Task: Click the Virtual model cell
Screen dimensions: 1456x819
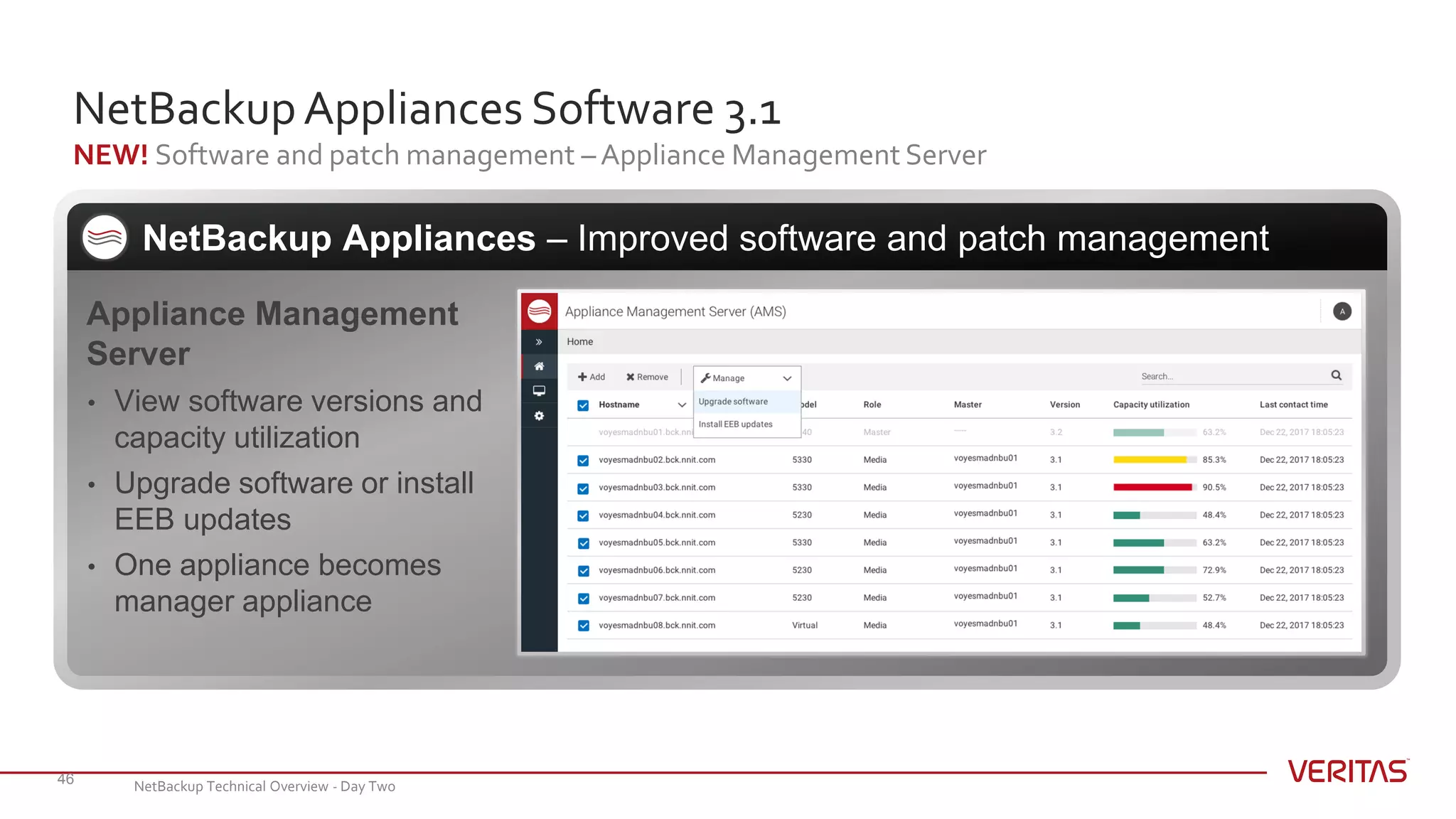Action: [805, 626]
